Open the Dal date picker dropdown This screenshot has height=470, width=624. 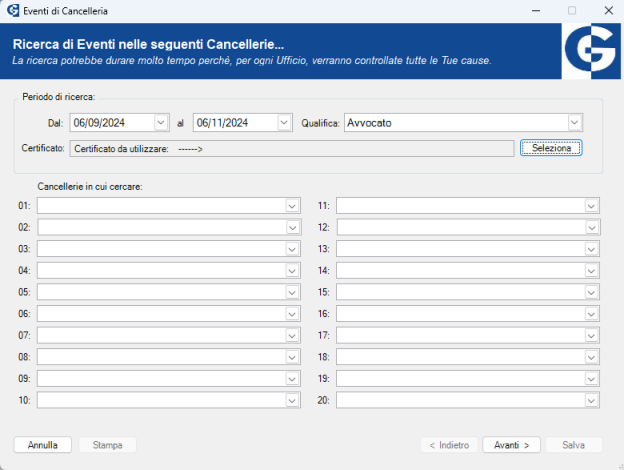[x=161, y=123]
